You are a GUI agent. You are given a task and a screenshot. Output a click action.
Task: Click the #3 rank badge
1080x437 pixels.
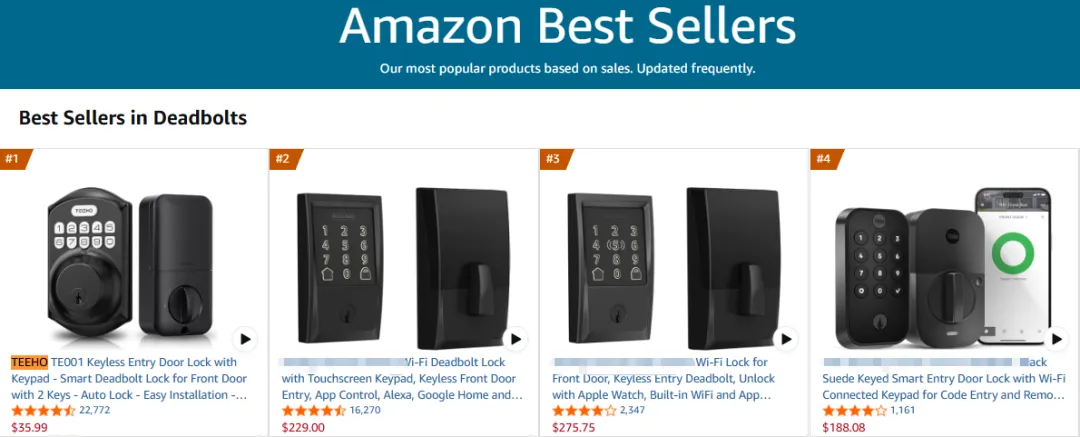[x=554, y=159]
